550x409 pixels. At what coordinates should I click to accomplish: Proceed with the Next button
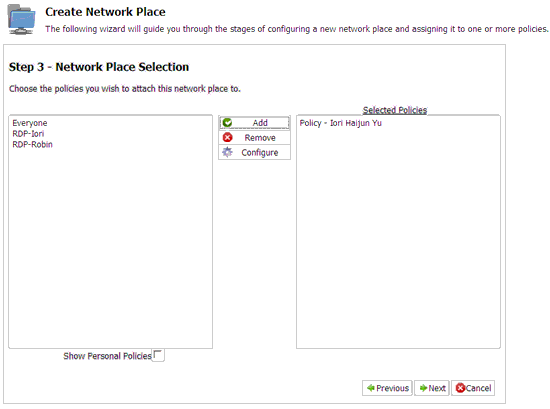pos(432,388)
